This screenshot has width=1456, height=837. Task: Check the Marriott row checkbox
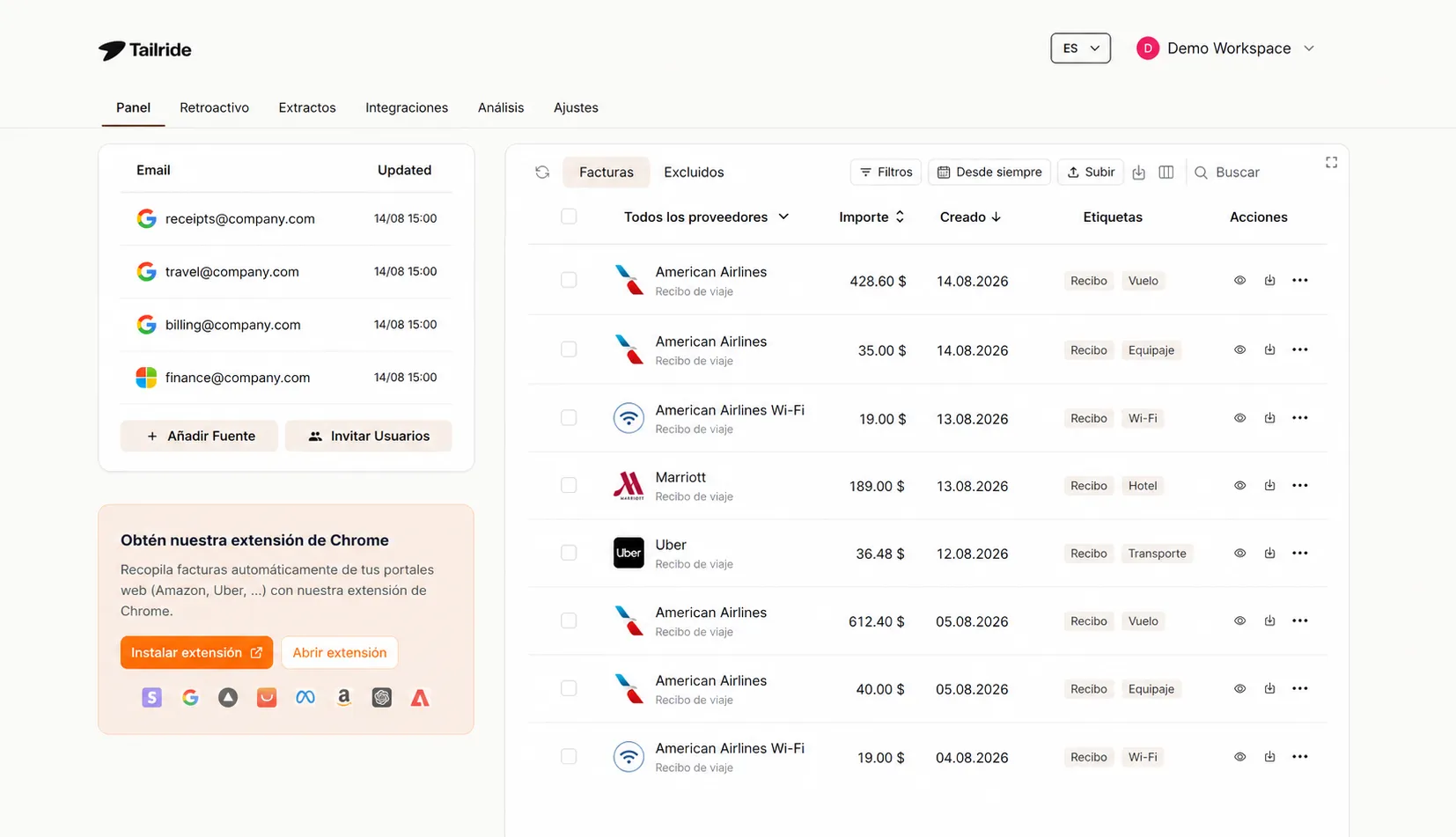click(569, 485)
